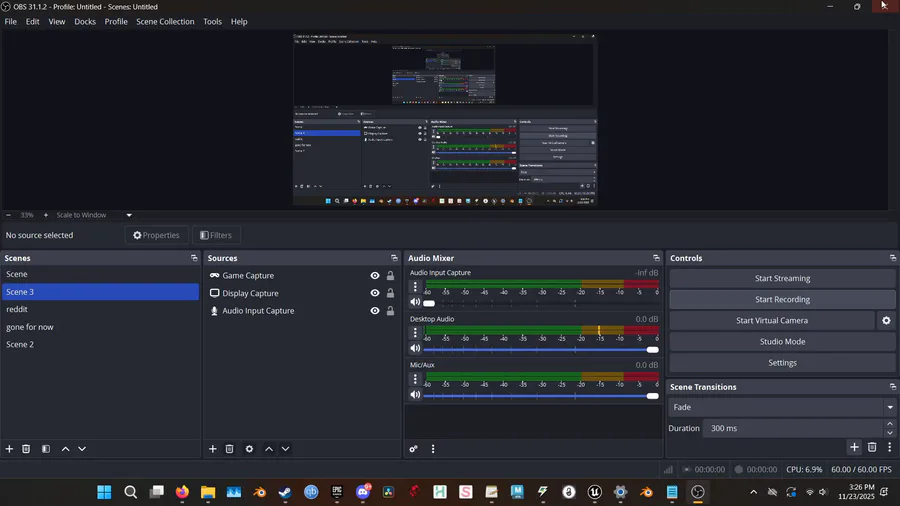Remove selected scene with trash icon
This screenshot has width=900, height=506.
pos(26,449)
